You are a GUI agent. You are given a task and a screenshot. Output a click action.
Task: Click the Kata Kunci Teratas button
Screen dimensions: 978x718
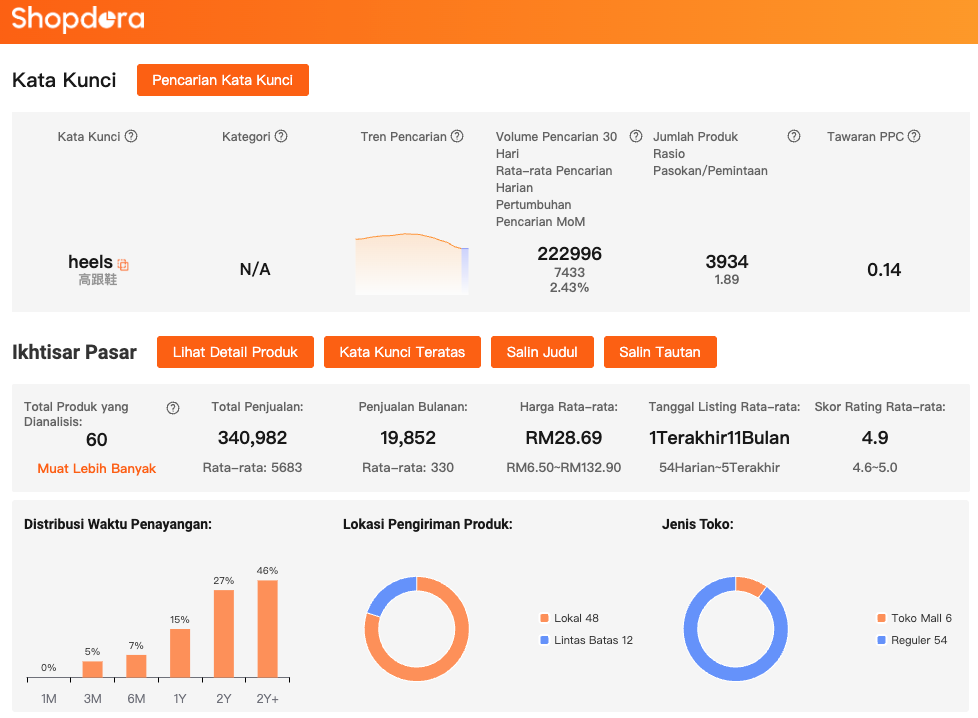[402, 352]
